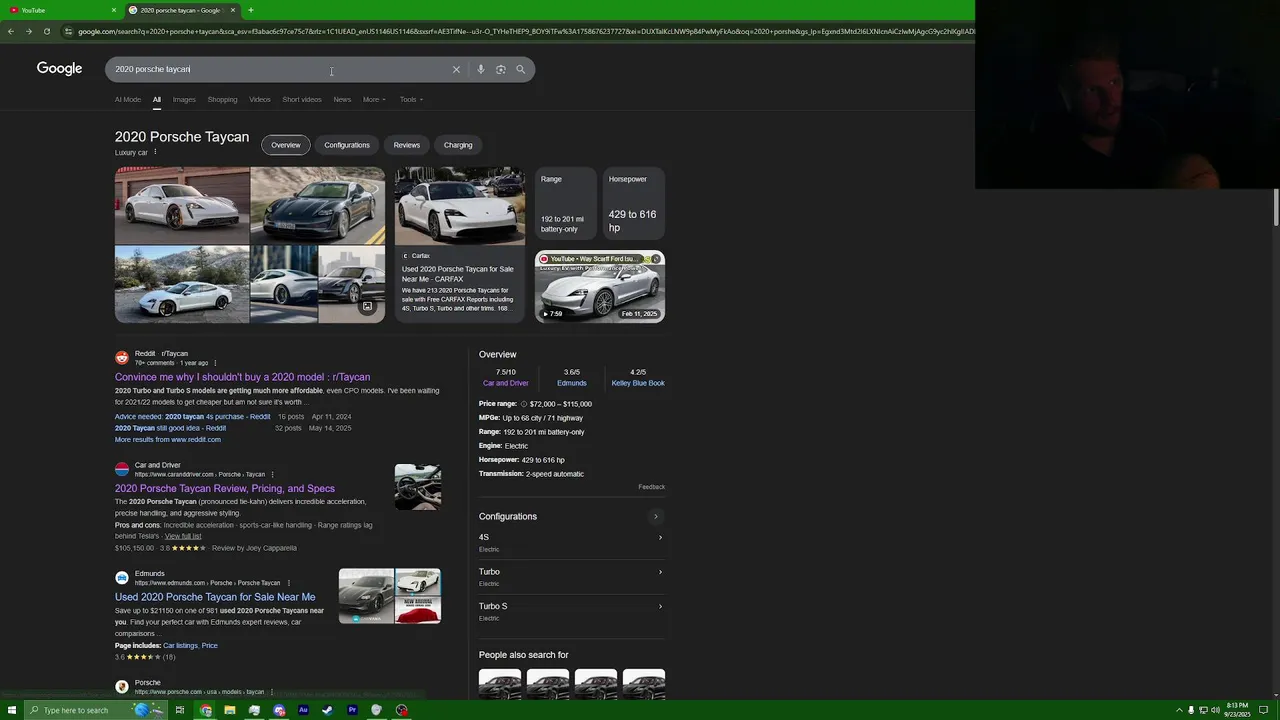
Task: Switch to the AI Mode tab
Action: click(x=128, y=99)
